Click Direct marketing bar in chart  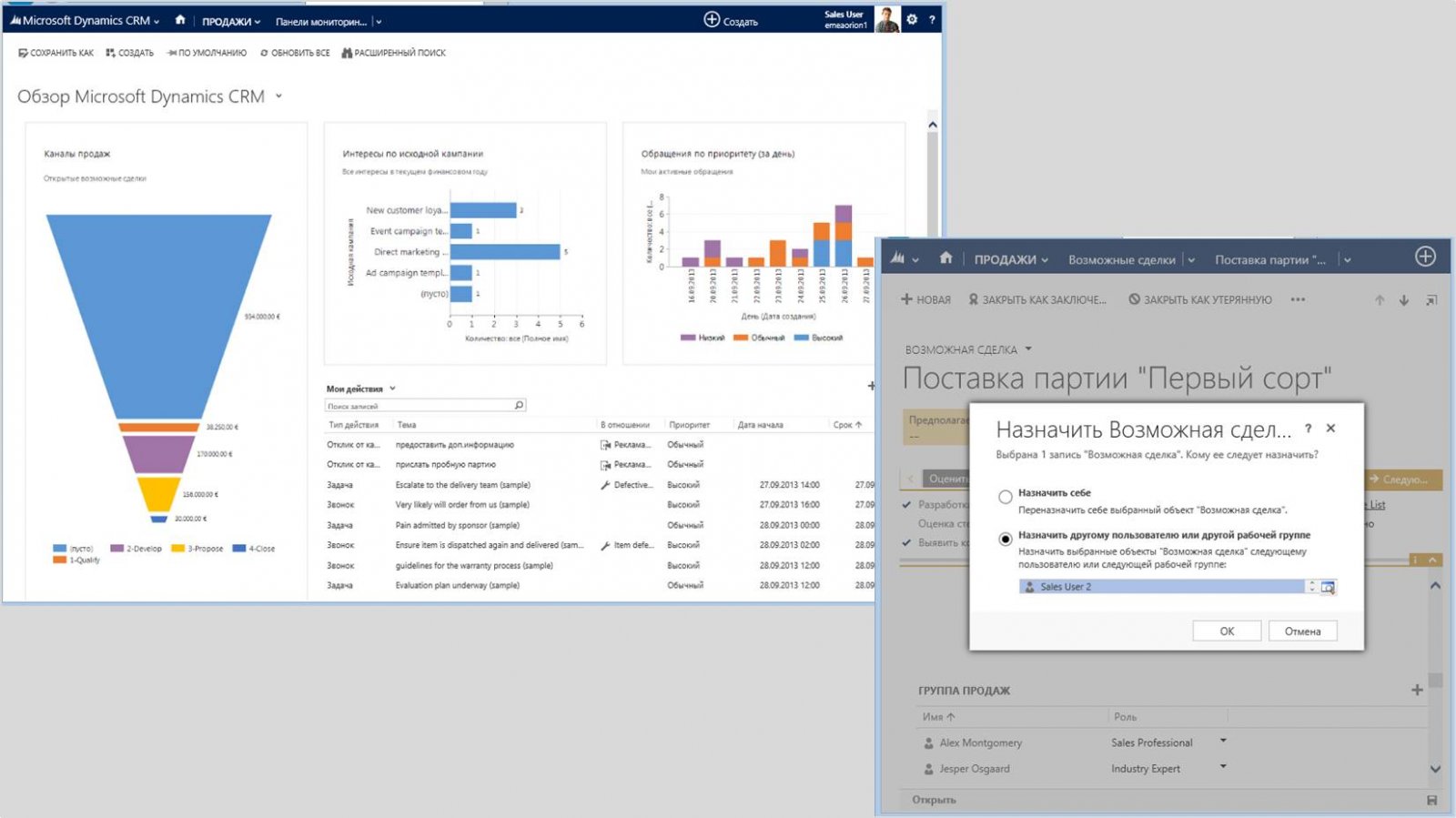[505, 251]
